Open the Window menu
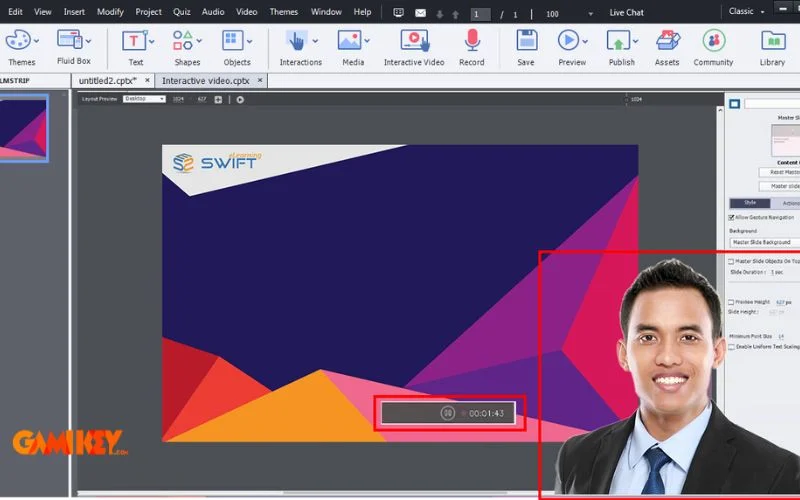Viewport: 800px width, 500px height. click(326, 11)
